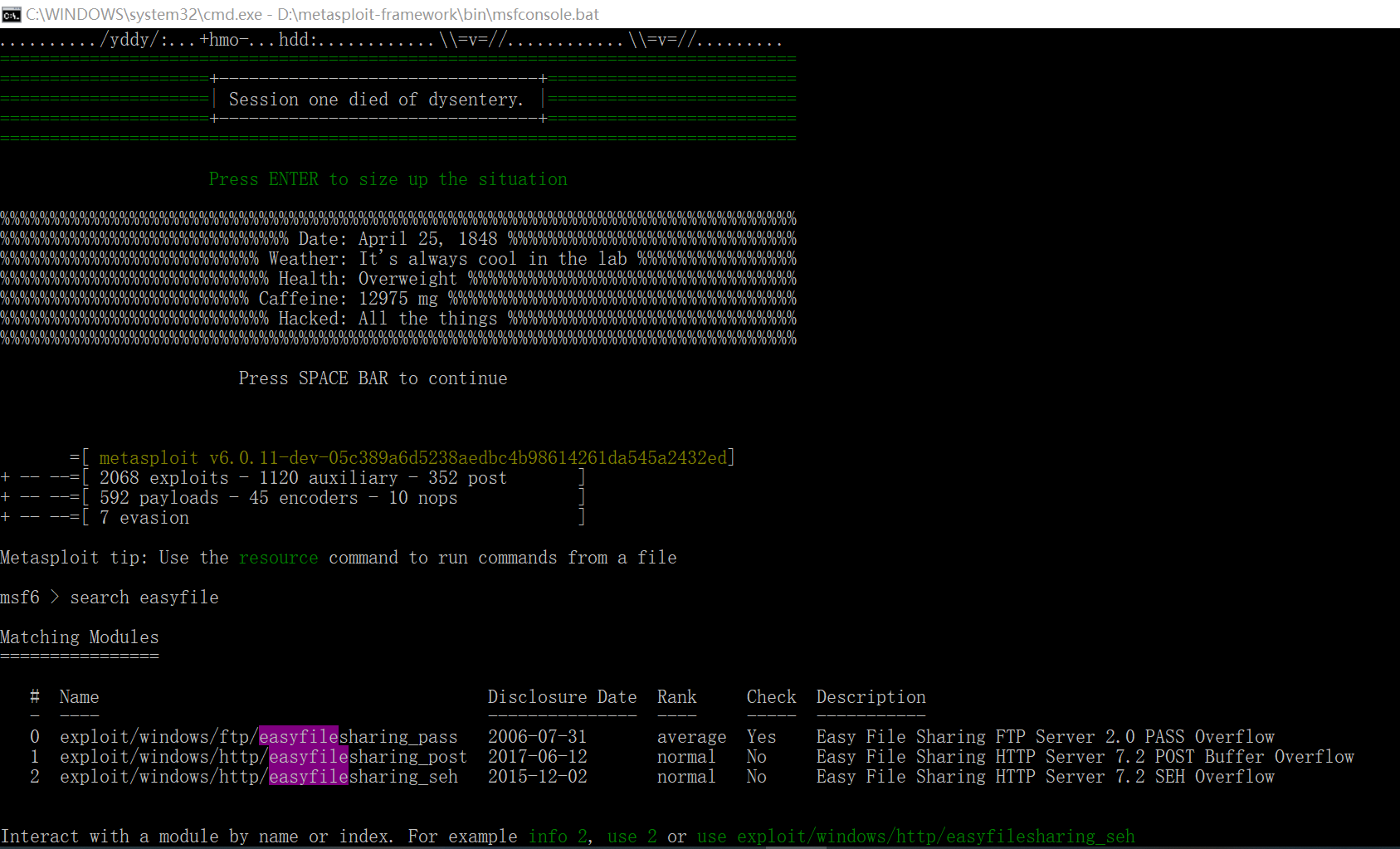1400x849 pixels.
Task: Click the "1120 auxiliary" count
Action: [328, 478]
